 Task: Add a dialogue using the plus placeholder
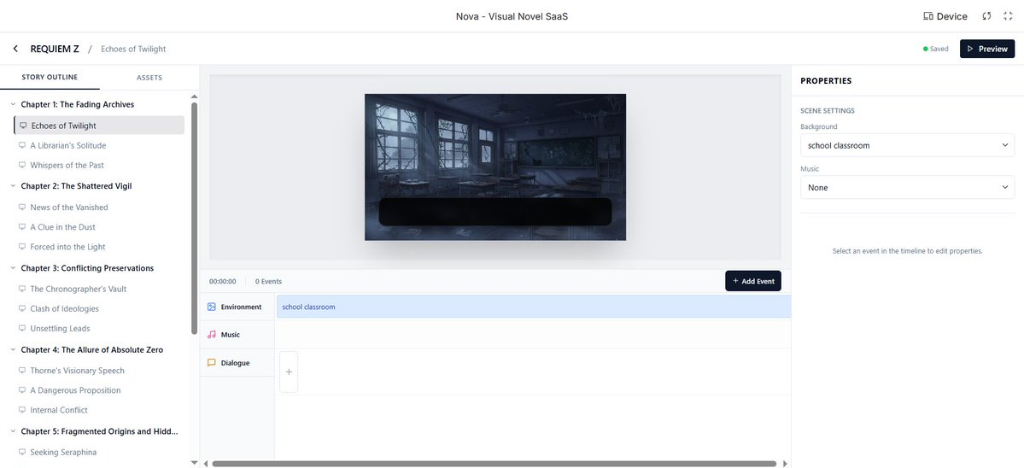(x=289, y=372)
